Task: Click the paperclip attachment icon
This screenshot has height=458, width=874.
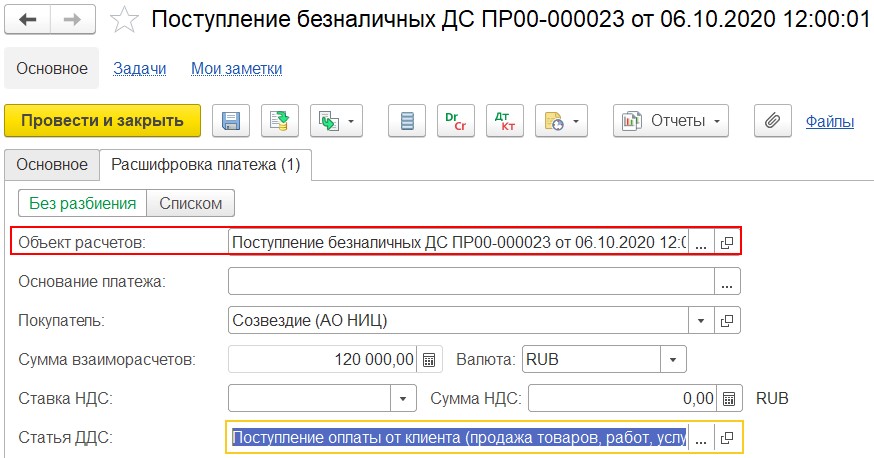Action: pyautogui.click(x=771, y=121)
